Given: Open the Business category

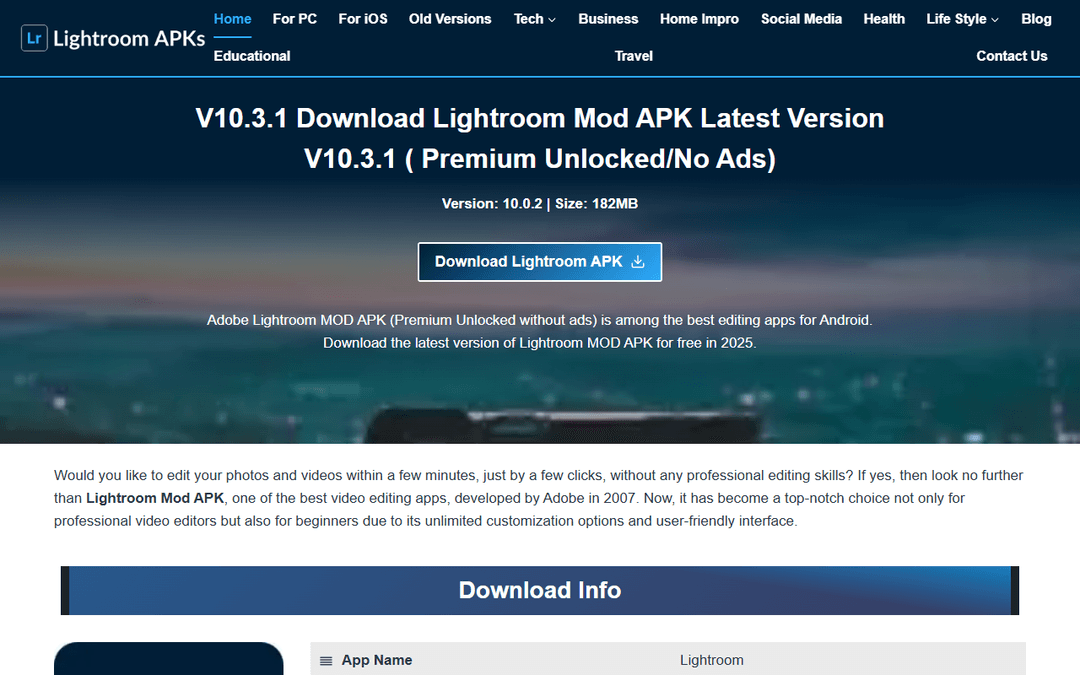Looking at the screenshot, I should click(608, 19).
